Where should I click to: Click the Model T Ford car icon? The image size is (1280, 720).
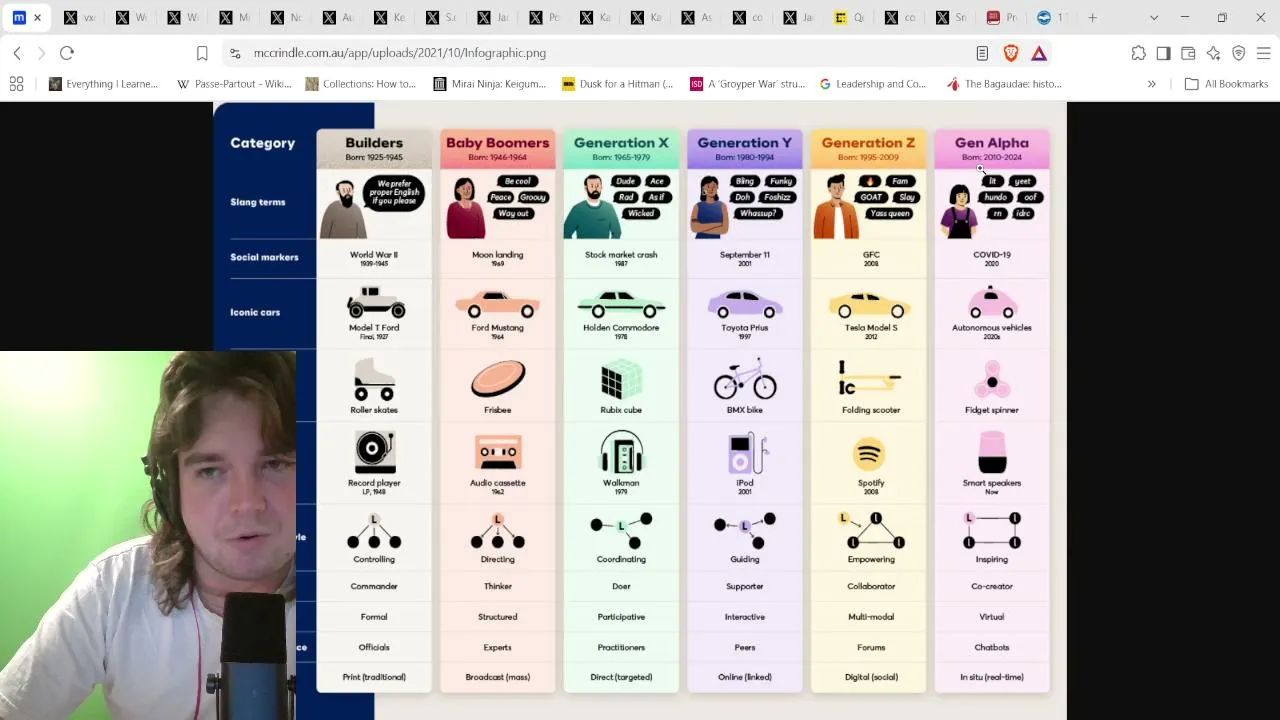(x=375, y=303)
